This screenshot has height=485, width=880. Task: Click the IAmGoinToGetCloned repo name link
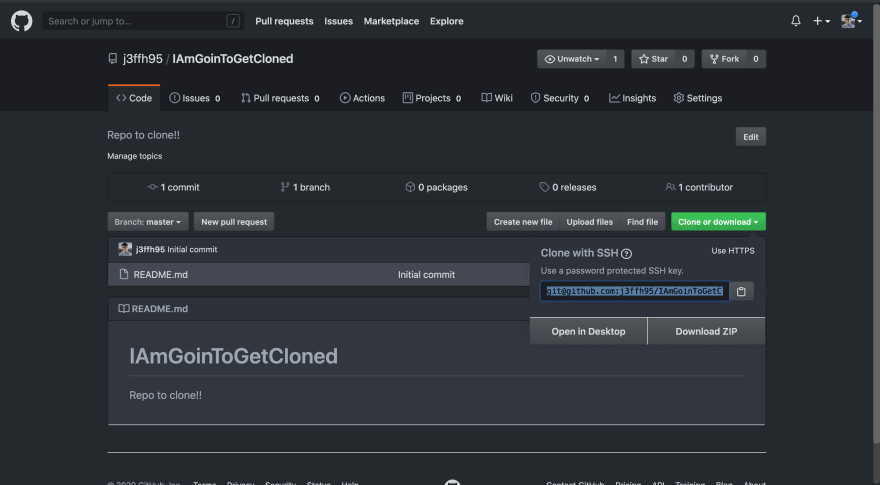[232, 59]
